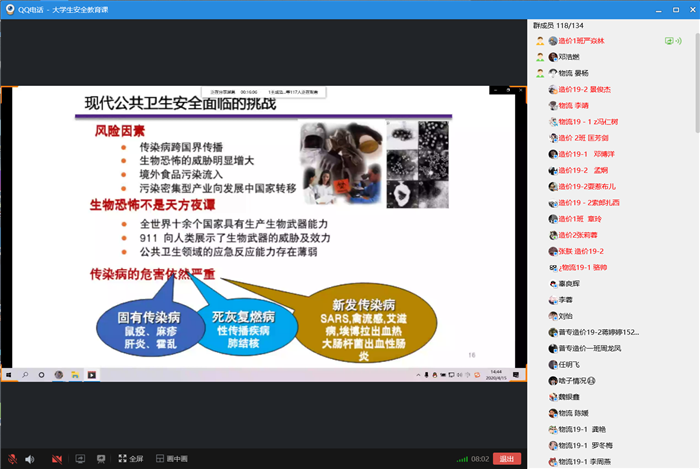700x469 pixels.
Task: Enable 画中画 picture-in-picture mode
Action: [x=172, y=458]
